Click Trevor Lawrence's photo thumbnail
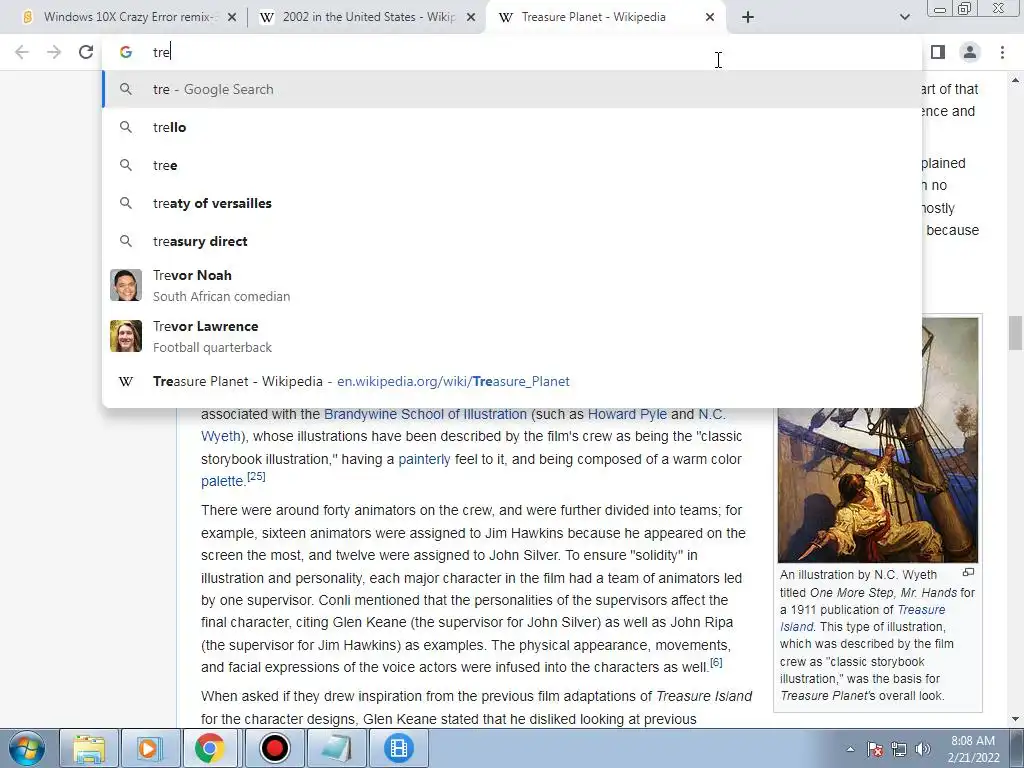 [125, 336]
